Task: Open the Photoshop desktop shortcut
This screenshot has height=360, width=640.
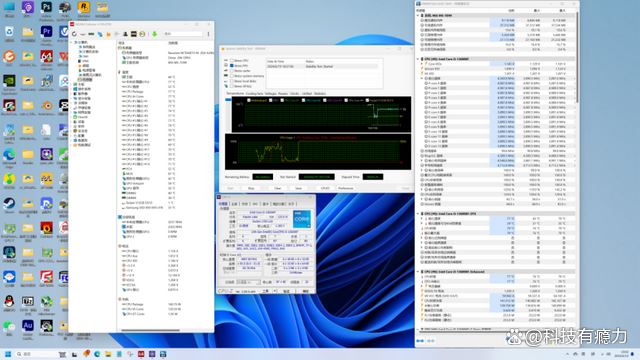Action: pyautogui.click(x=46, y=7)
